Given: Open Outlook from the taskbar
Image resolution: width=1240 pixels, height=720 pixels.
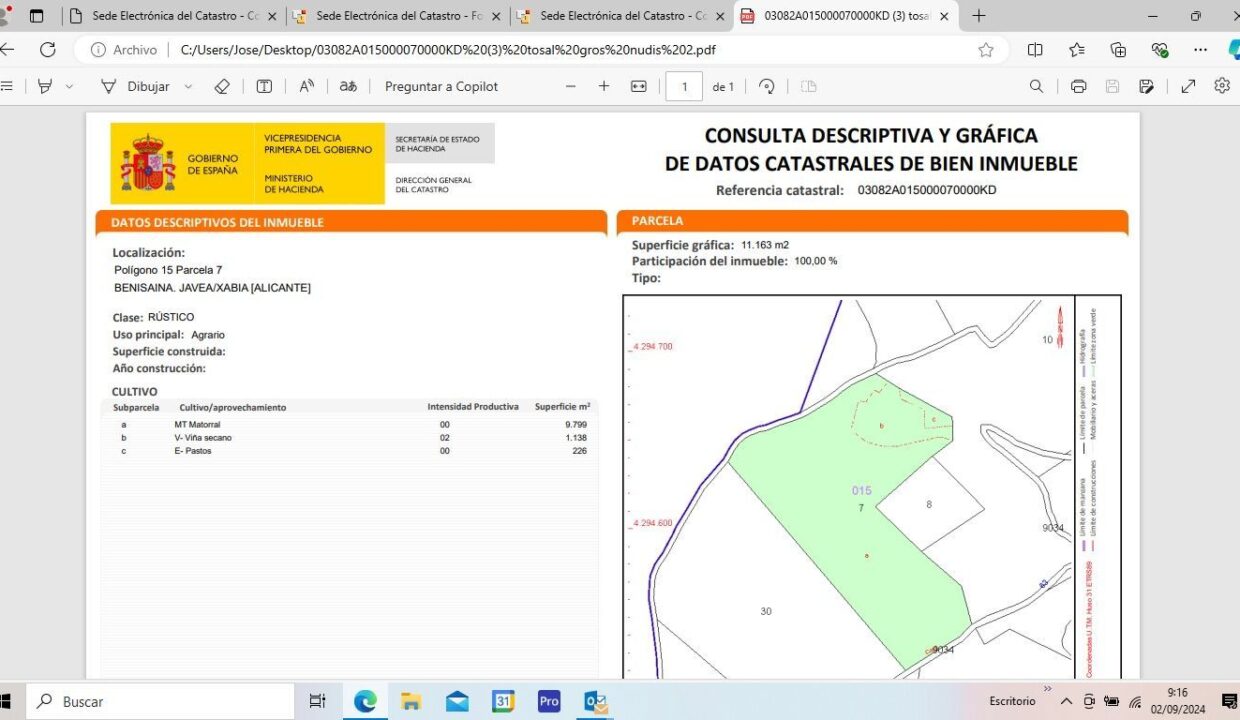Looking at the screenshot, I should pos(596,701).
